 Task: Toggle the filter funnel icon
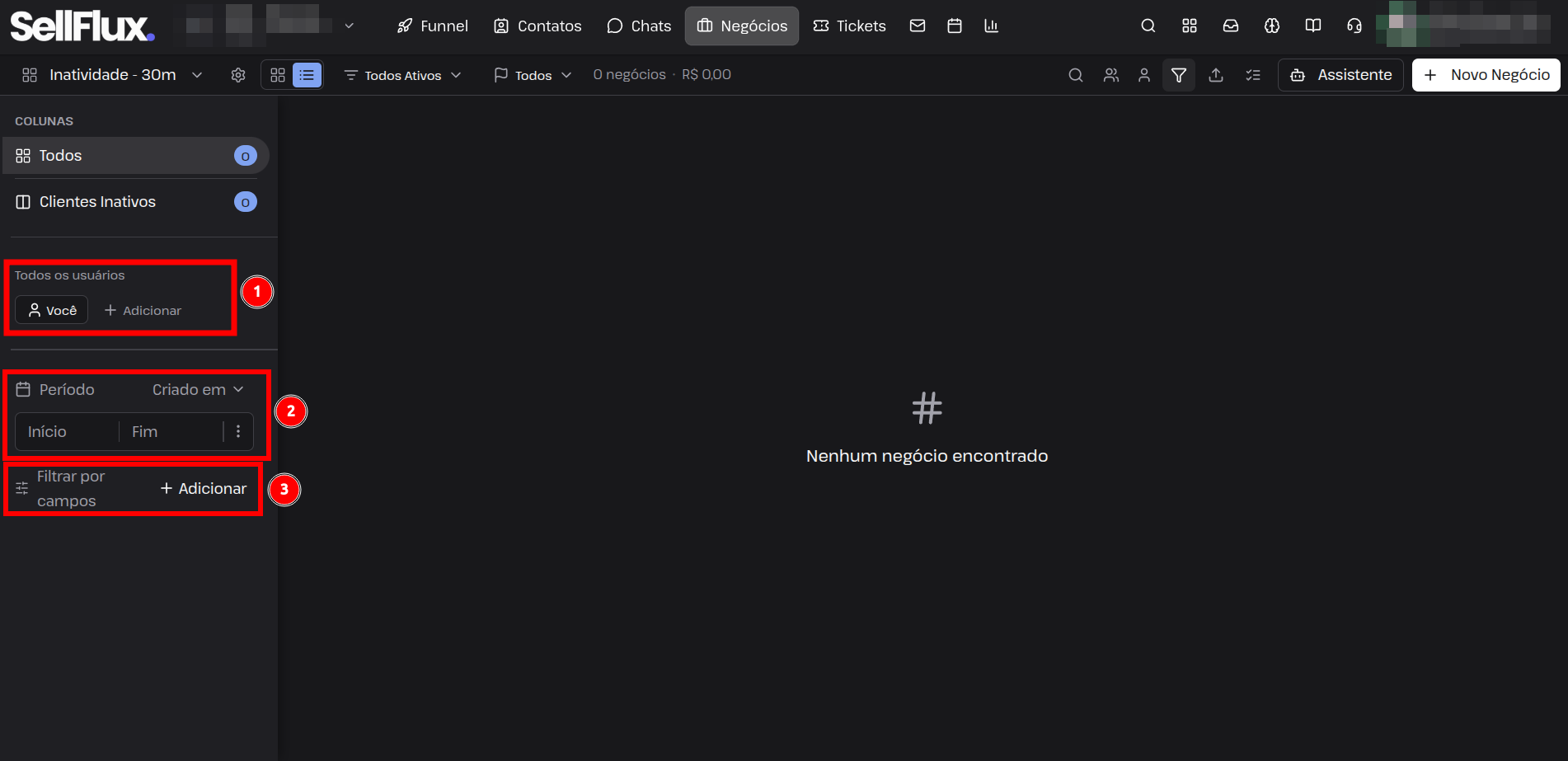(x=1179, y=75)
